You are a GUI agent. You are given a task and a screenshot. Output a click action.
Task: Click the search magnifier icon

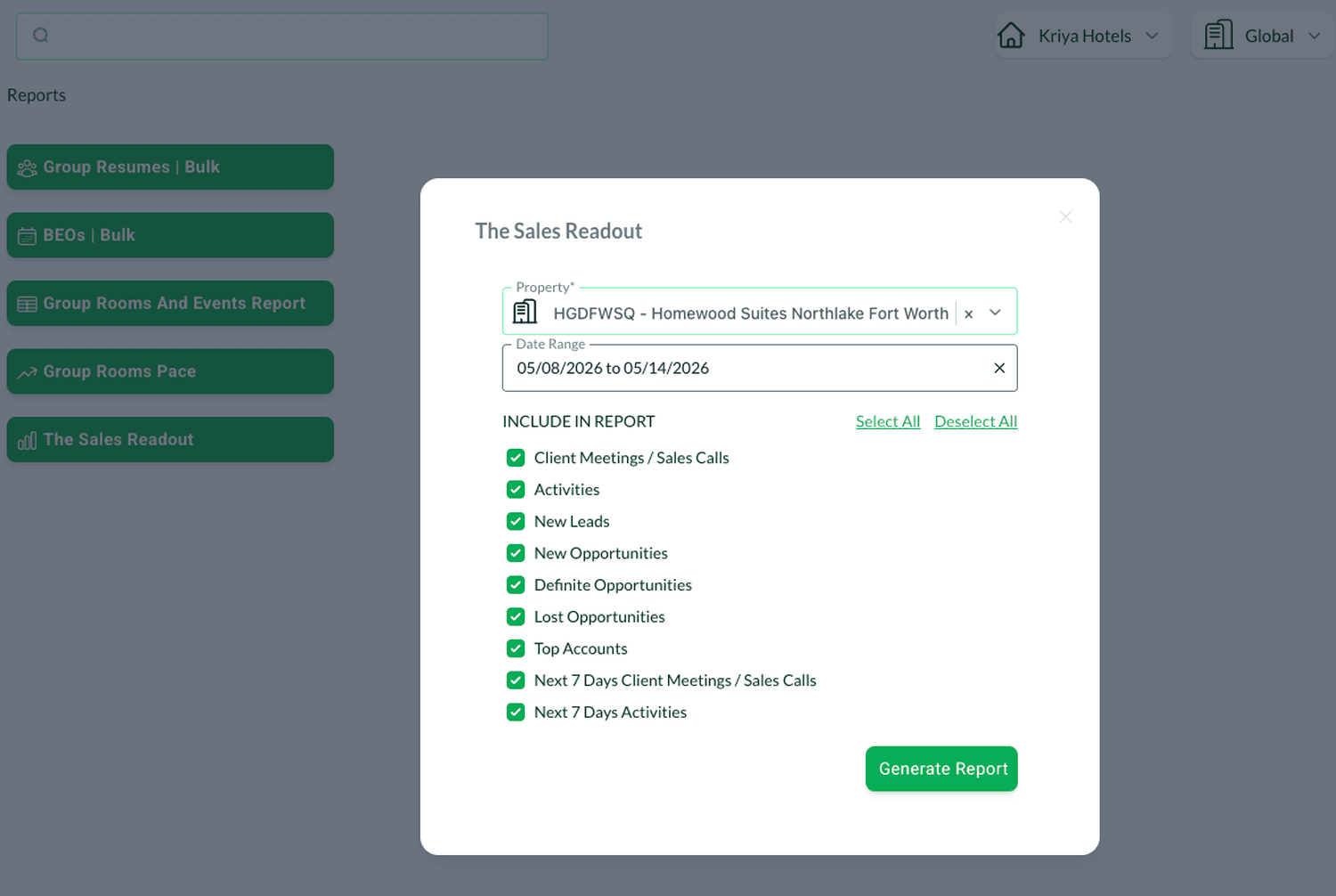point(41,36)
